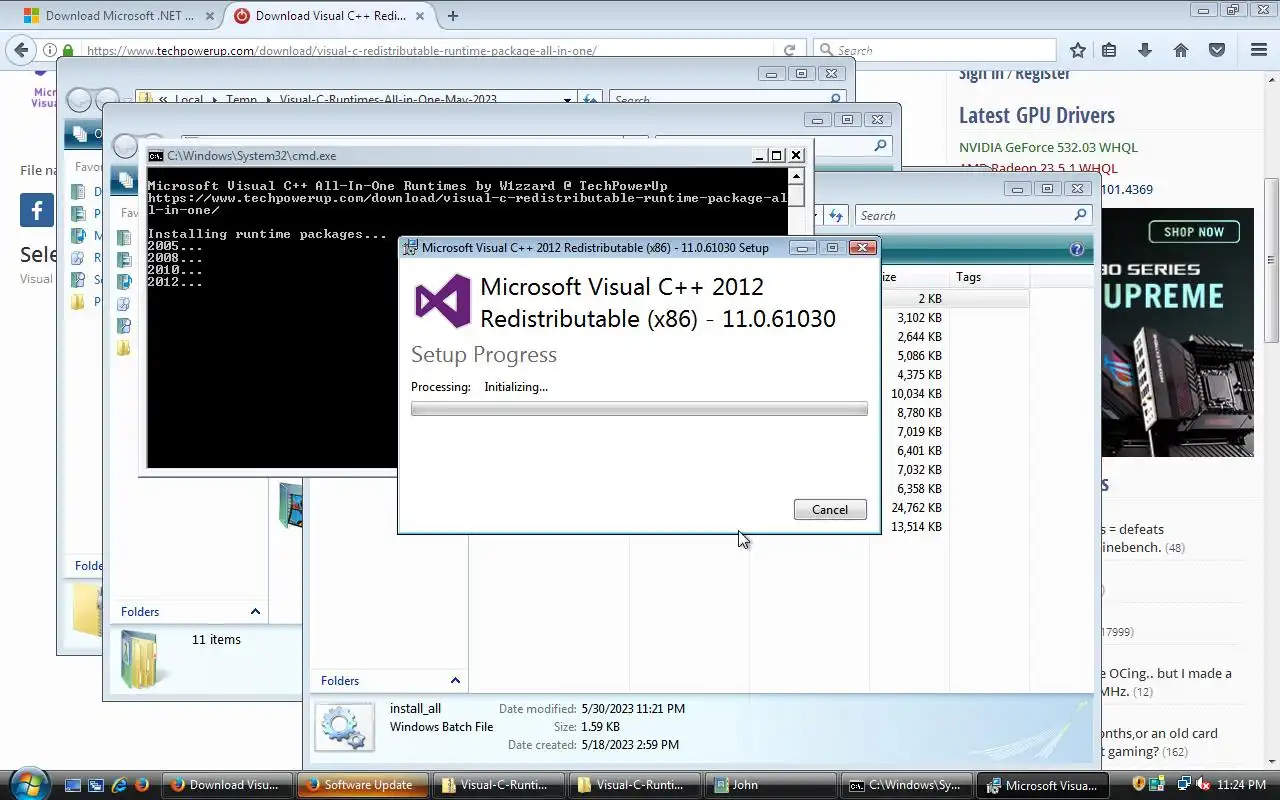Switch to C:\Windows\Sy... cmd taskbar button
Viewport: 1280px width, 800px height.
[x=906, y=785]
